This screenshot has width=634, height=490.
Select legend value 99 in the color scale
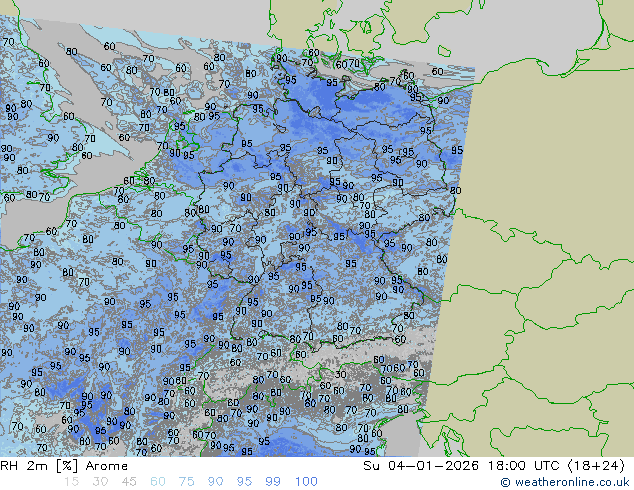point(273,482)
